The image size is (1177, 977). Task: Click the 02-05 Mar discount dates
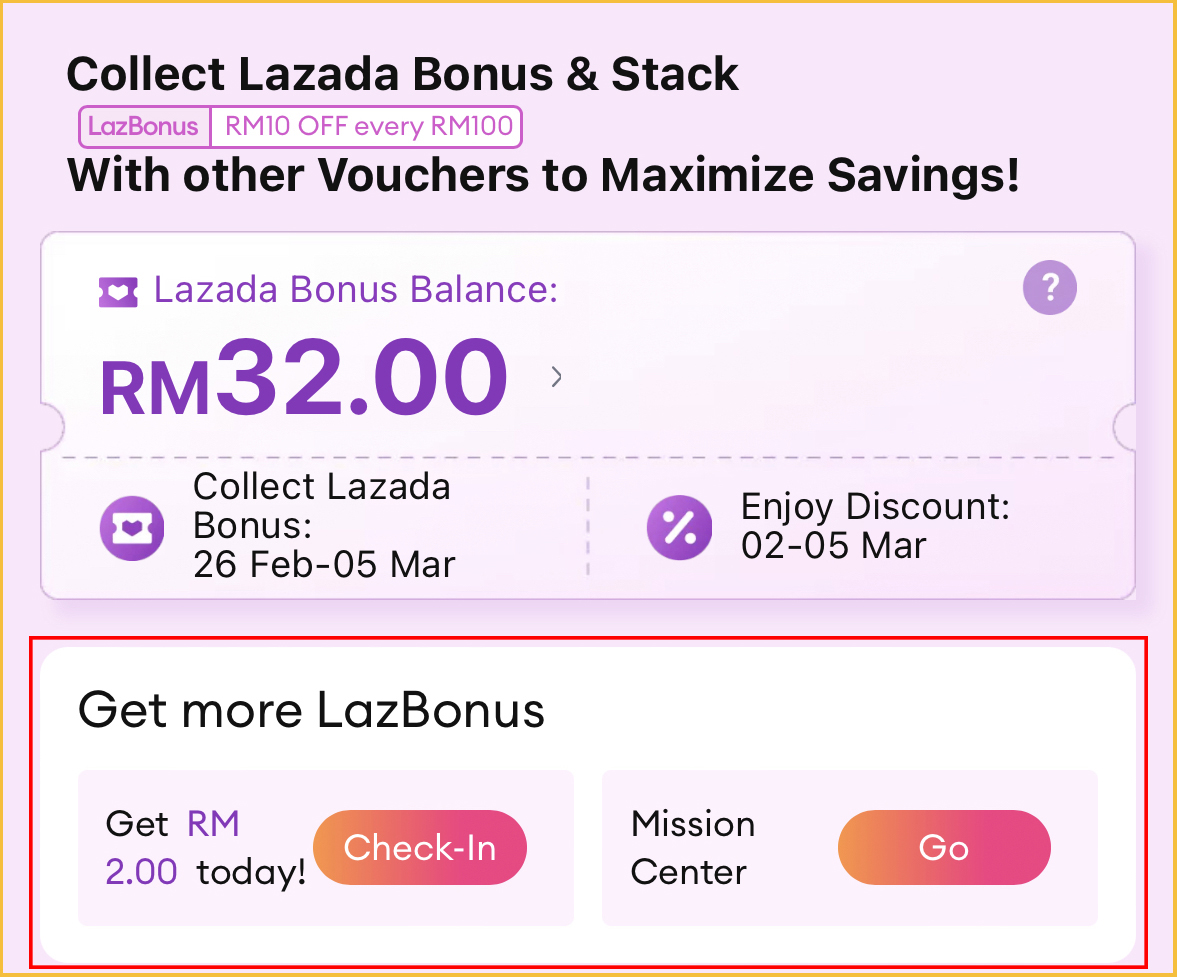coord(833,546)
